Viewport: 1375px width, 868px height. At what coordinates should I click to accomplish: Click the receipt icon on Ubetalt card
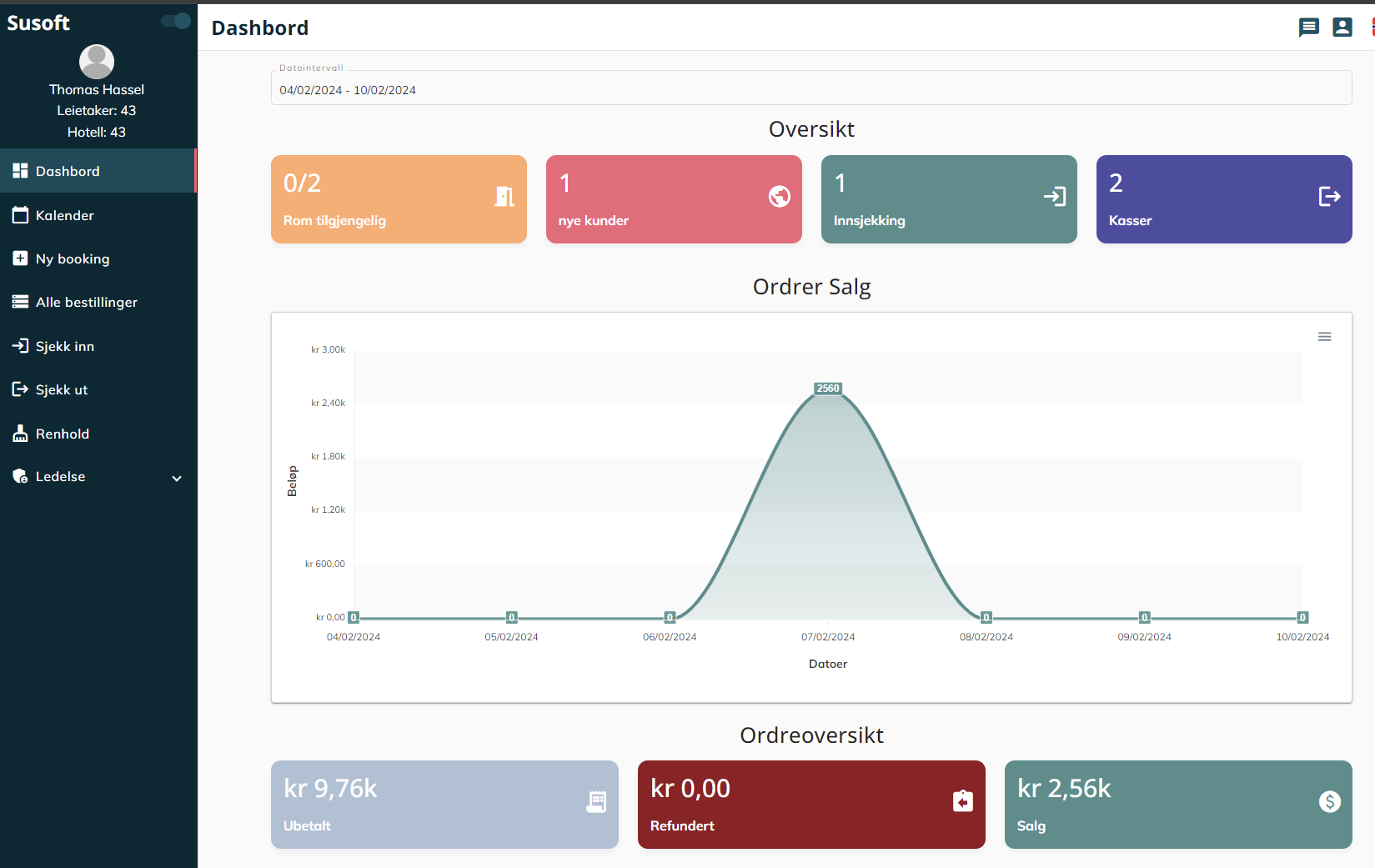click(596, 802)
